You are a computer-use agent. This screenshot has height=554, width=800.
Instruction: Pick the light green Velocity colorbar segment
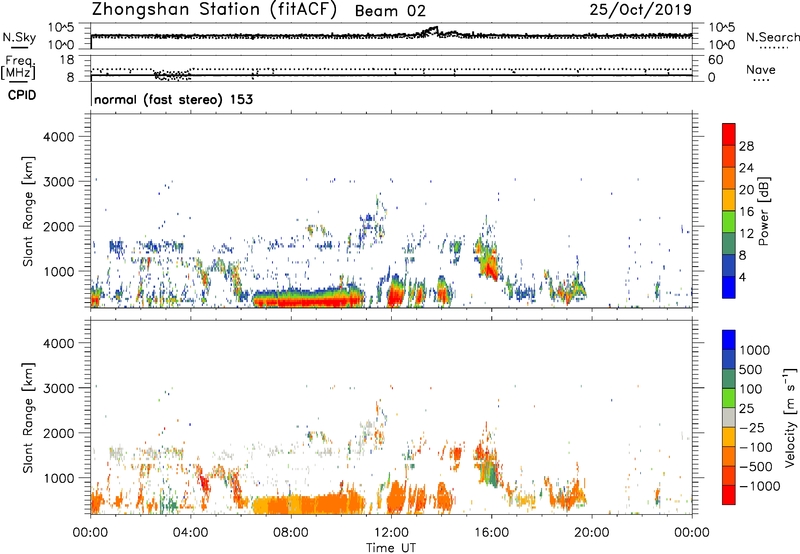(729, 398)
